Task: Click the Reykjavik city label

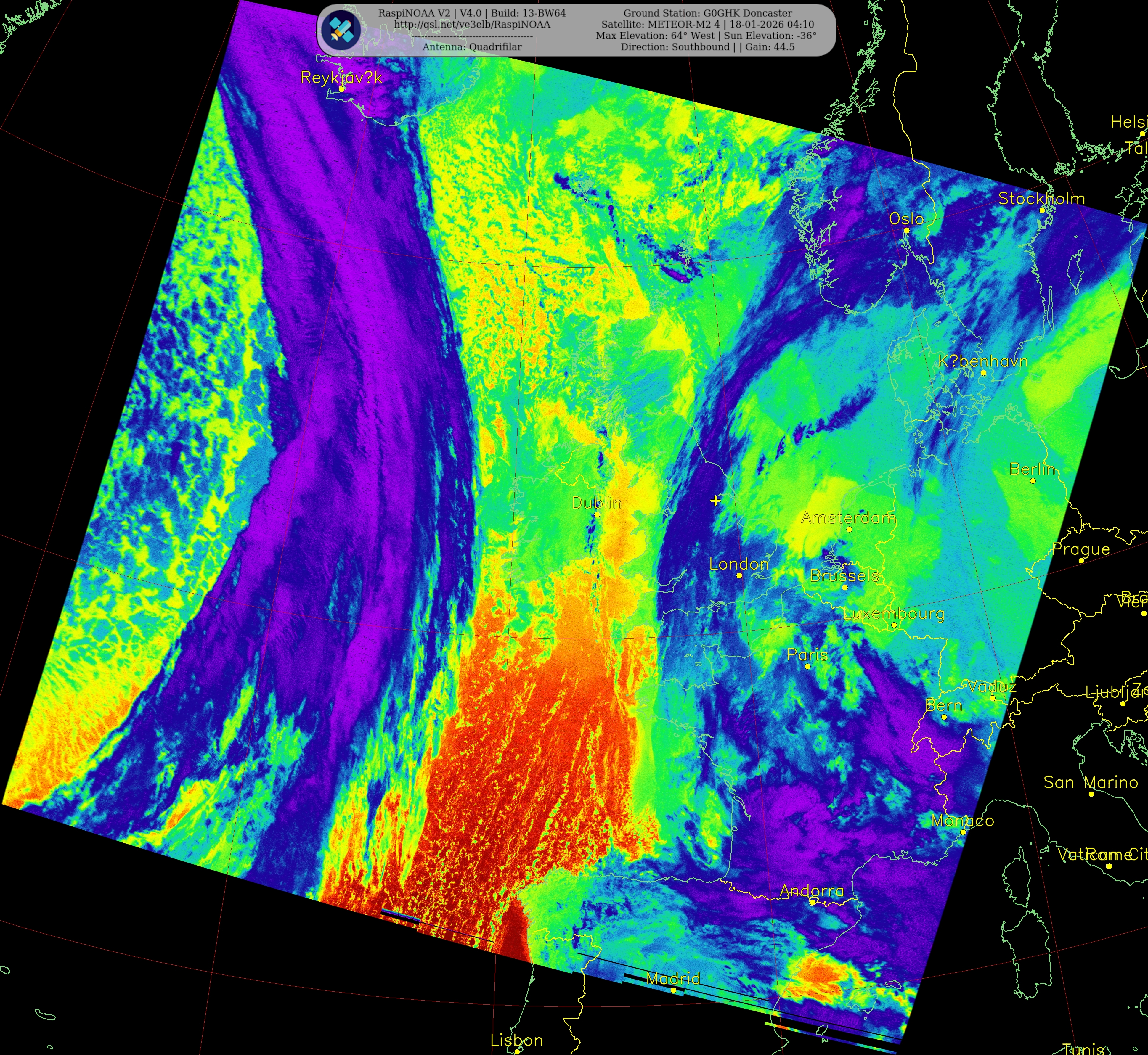Action: click(x=341, y=78)
